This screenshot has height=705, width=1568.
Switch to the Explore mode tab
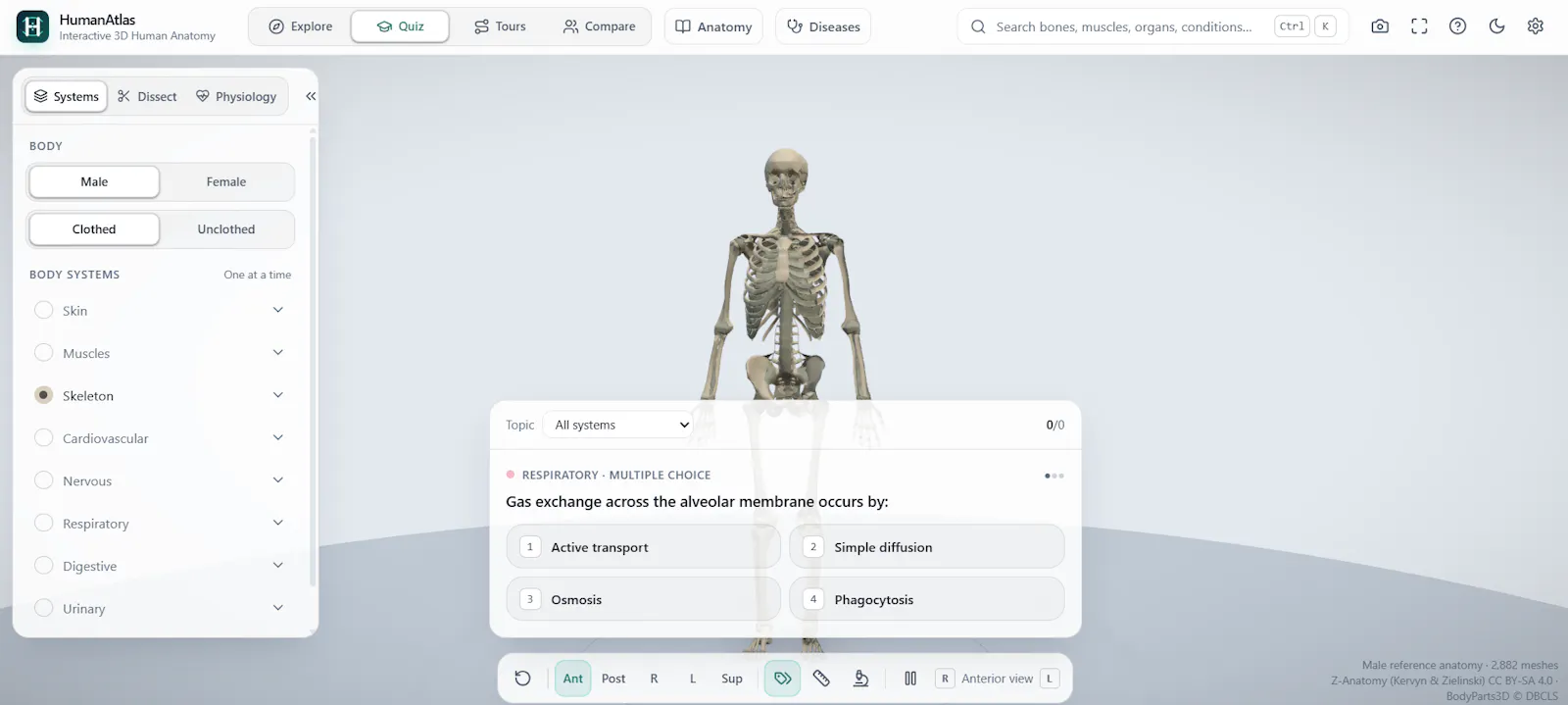[x=301, y=26]
